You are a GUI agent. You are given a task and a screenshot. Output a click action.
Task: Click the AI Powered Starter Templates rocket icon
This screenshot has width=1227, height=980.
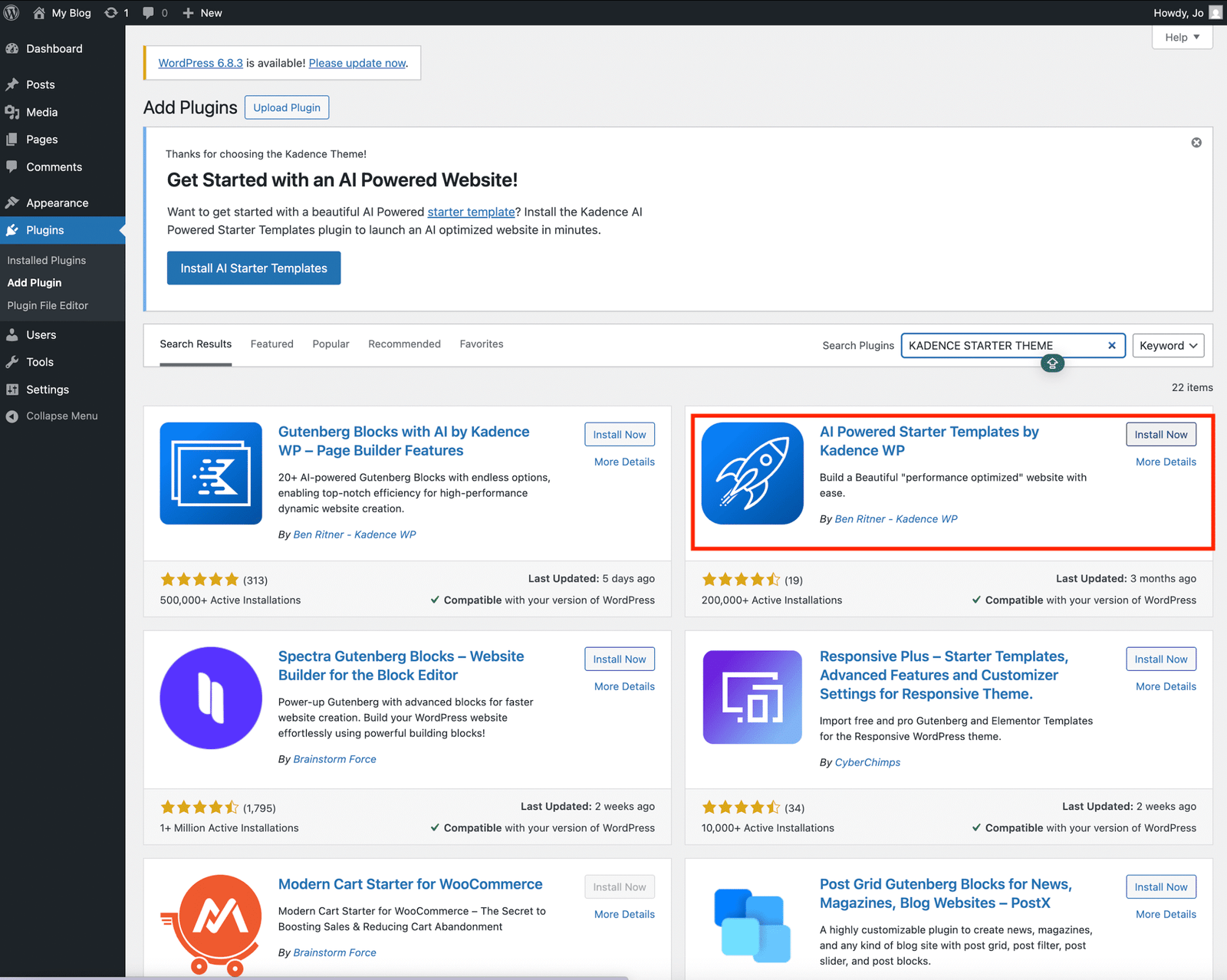(752, 473)
